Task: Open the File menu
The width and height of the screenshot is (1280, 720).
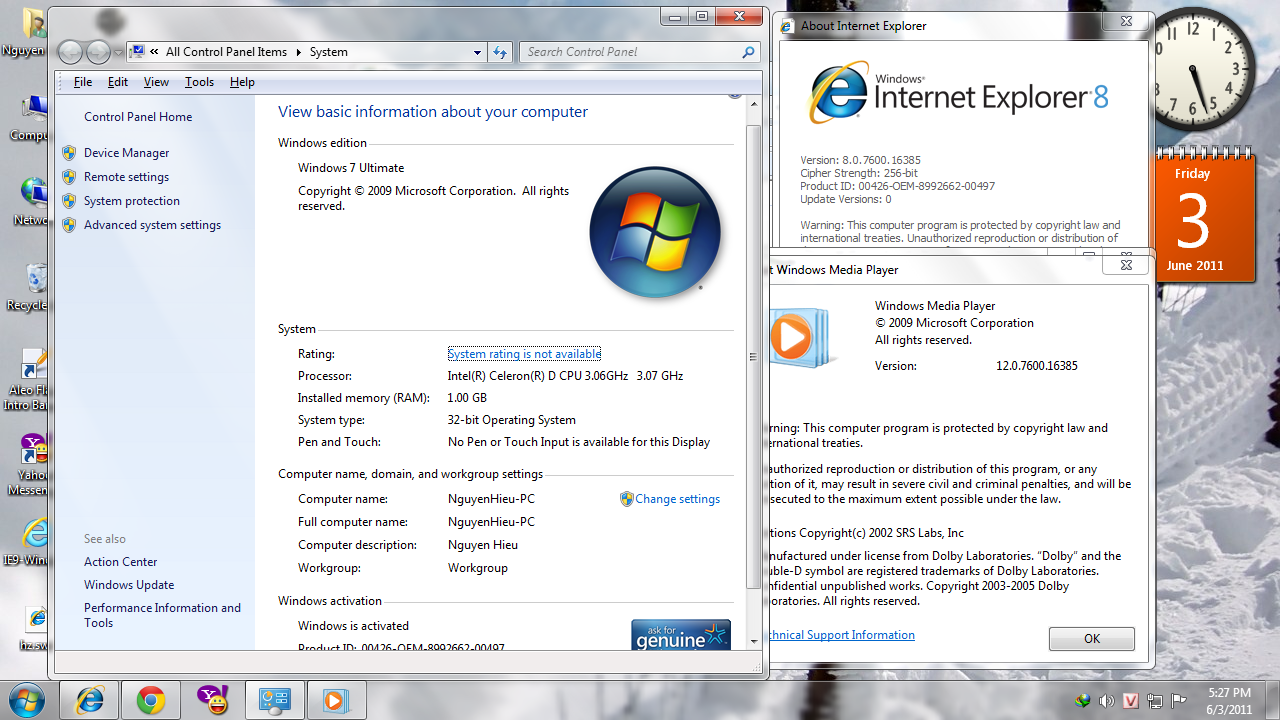Action: 83,82
